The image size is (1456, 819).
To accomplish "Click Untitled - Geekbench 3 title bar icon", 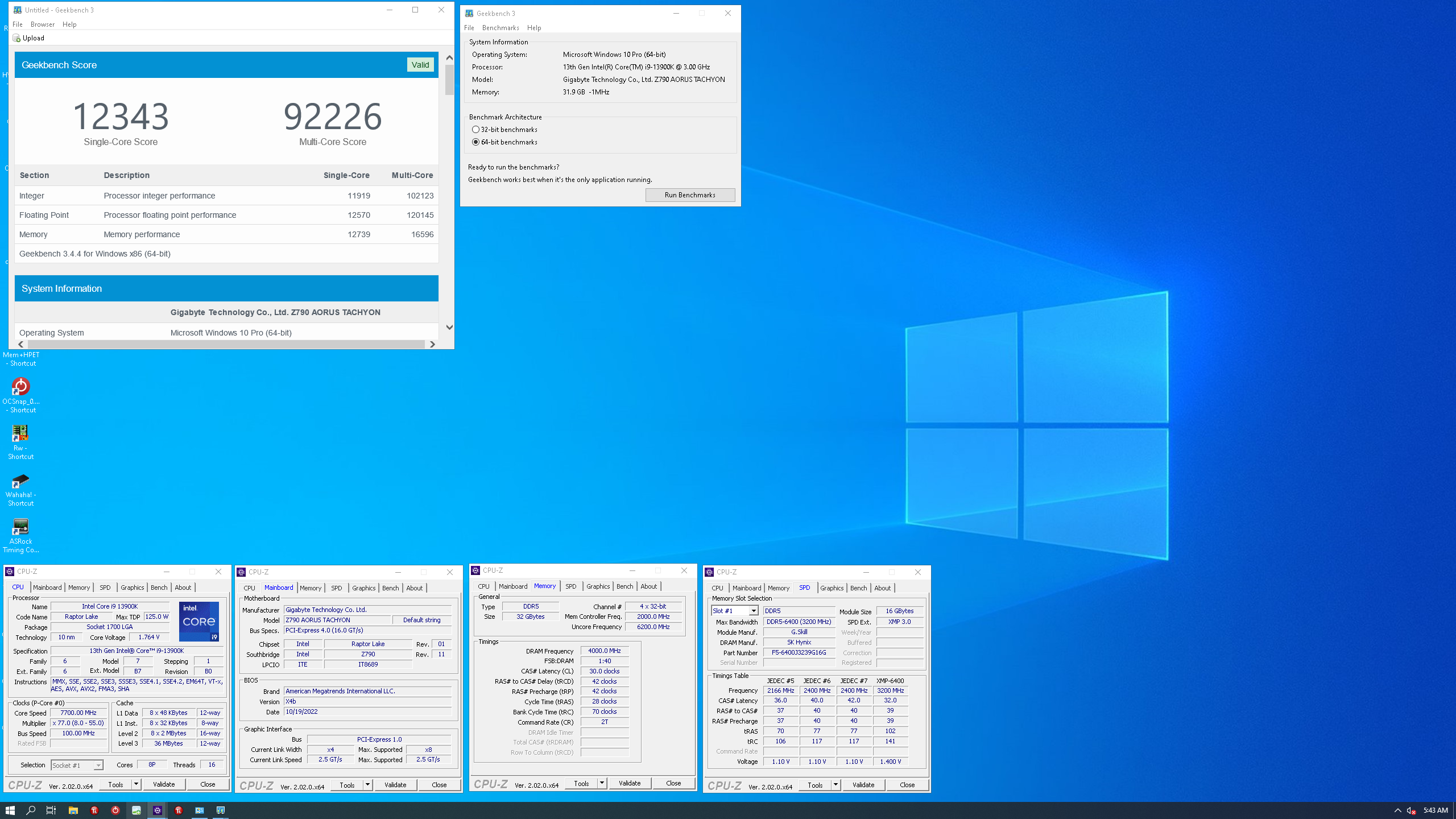I will click(x=18, y=10).
